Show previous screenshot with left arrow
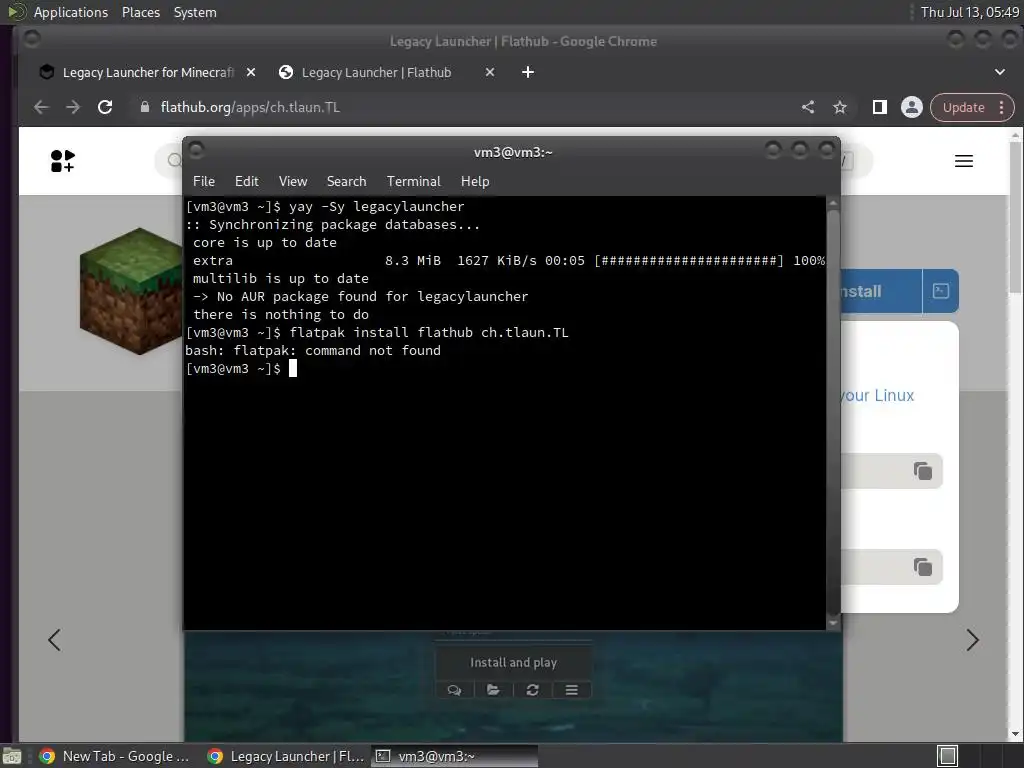The image size is (1024, 768). tap(54, 640)
